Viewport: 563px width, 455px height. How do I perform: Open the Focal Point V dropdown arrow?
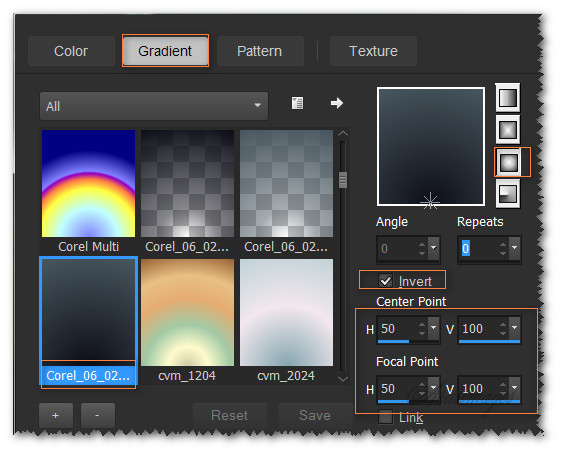pos(515,388)
